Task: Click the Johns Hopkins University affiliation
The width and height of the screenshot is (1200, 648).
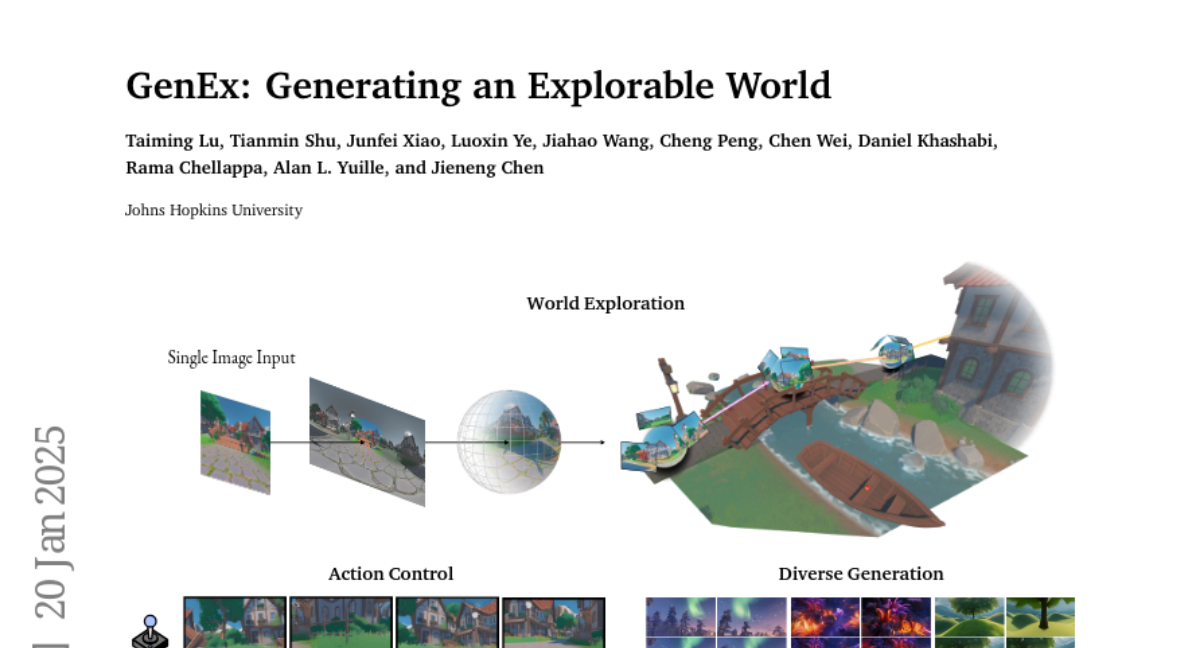Action: tap(213, 210)
